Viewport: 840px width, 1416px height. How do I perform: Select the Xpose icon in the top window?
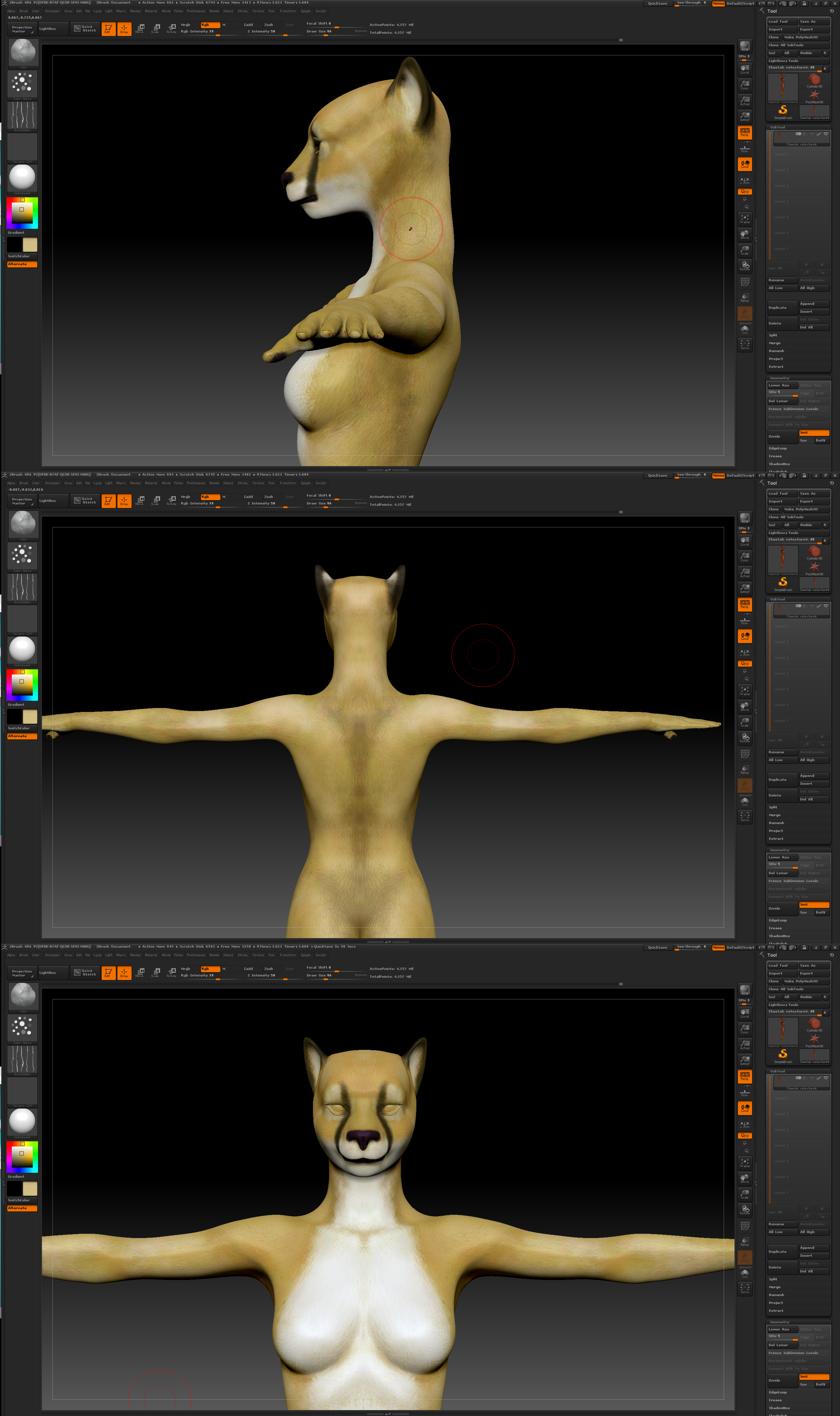[744, 344]
